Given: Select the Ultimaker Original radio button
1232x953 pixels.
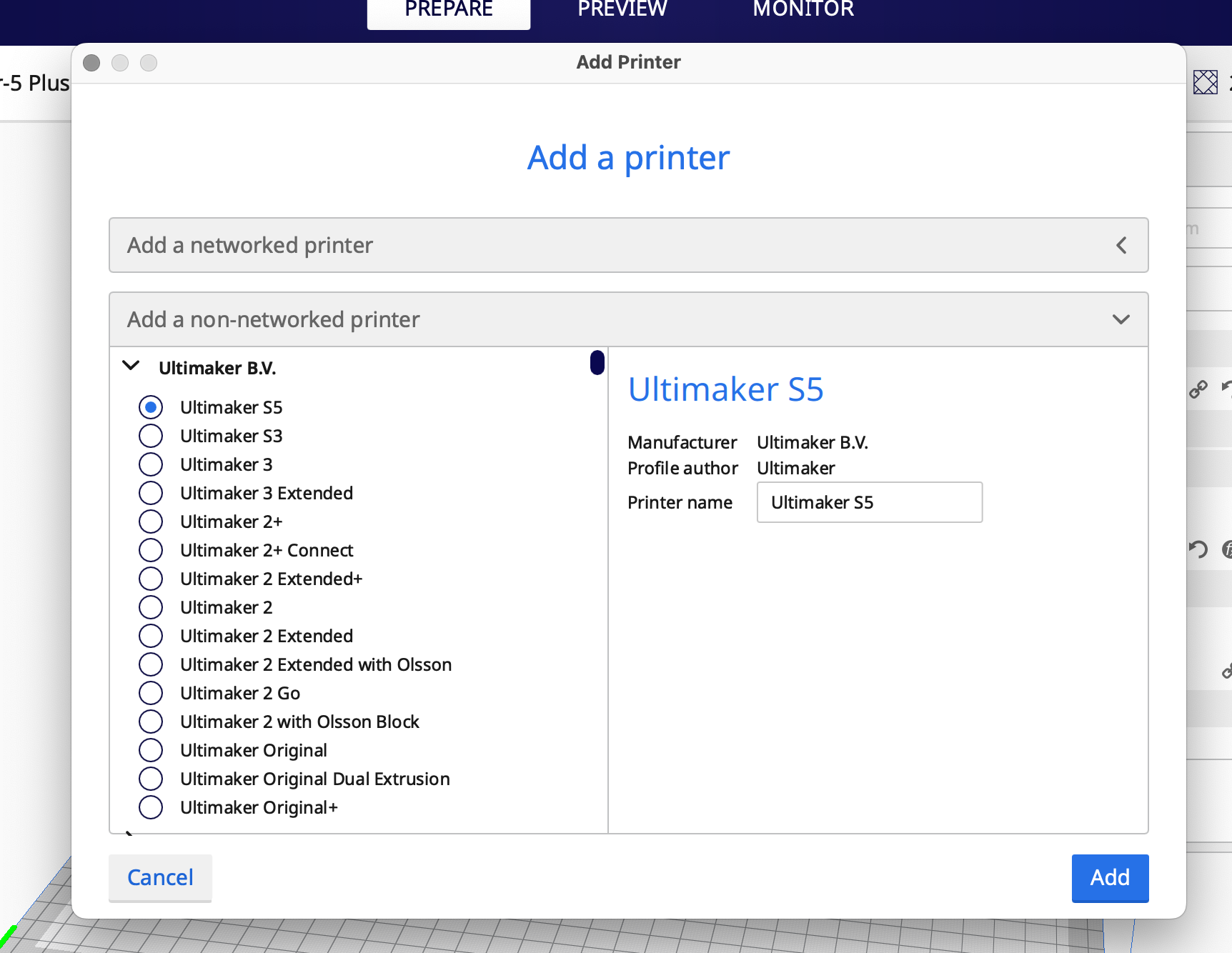Looking at the screenshot, I should coord(151,750).
